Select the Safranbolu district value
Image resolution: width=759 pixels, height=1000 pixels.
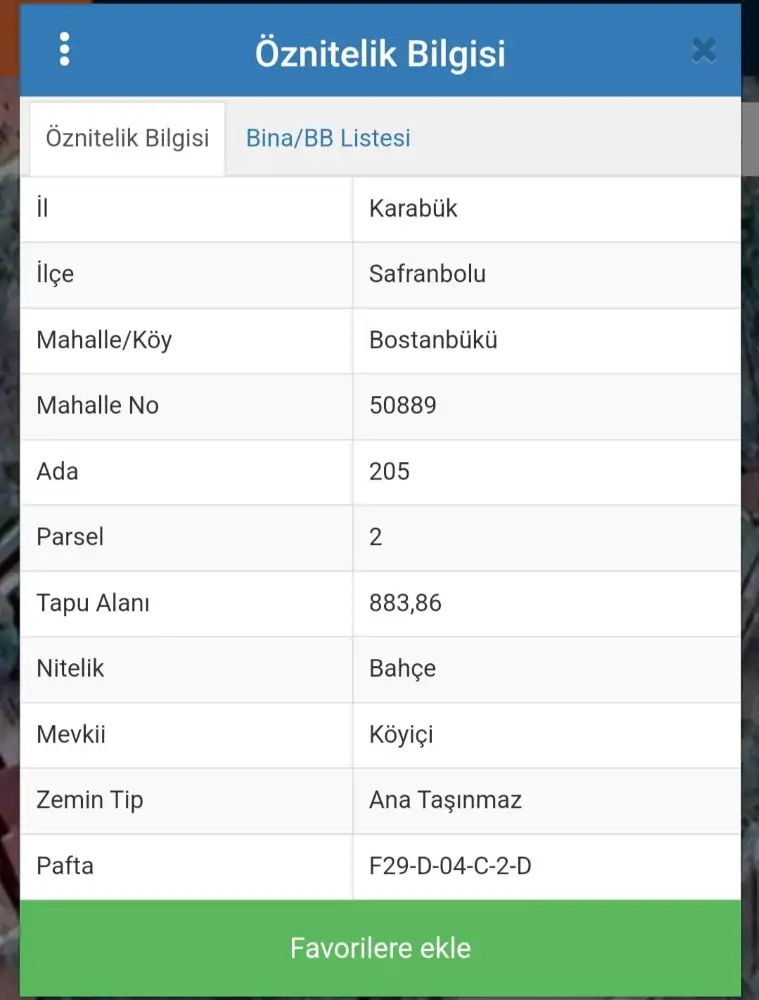(x=427, y=274)
